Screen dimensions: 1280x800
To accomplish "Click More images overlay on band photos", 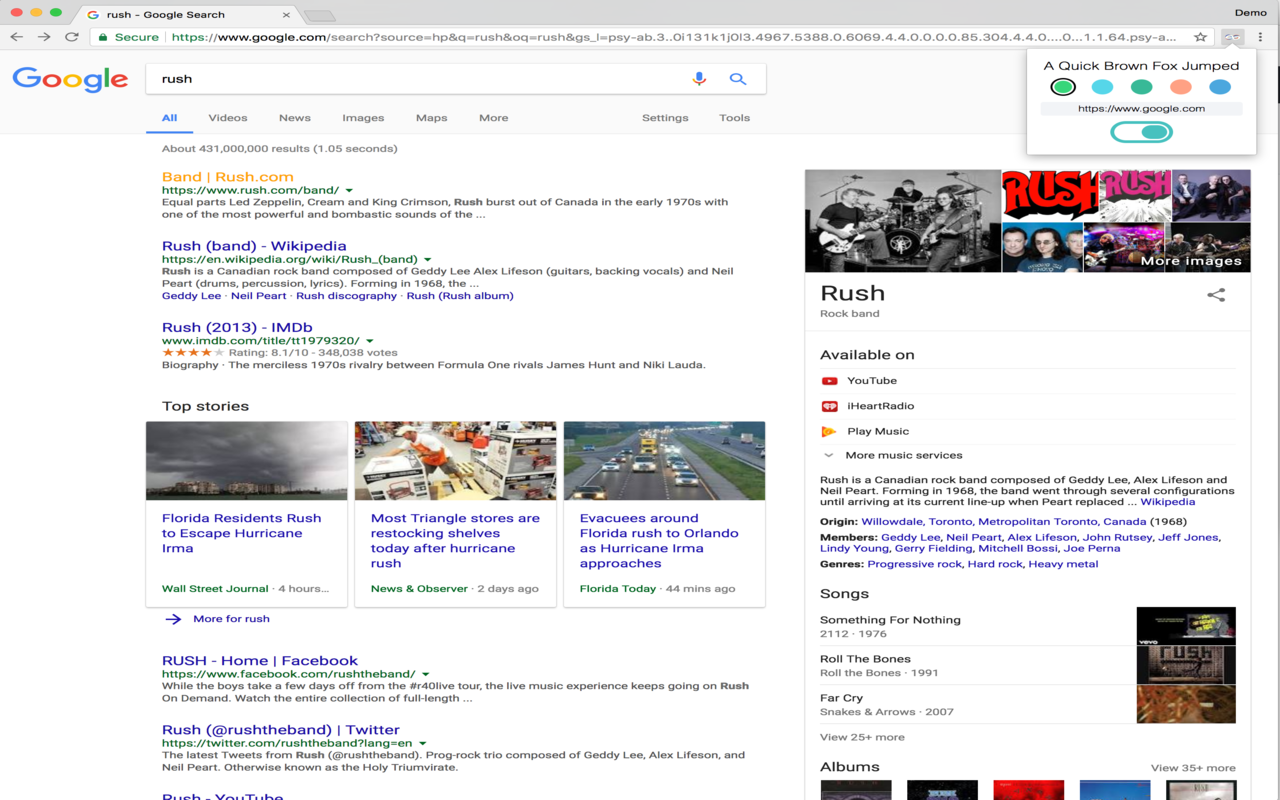I will 1191,261.
